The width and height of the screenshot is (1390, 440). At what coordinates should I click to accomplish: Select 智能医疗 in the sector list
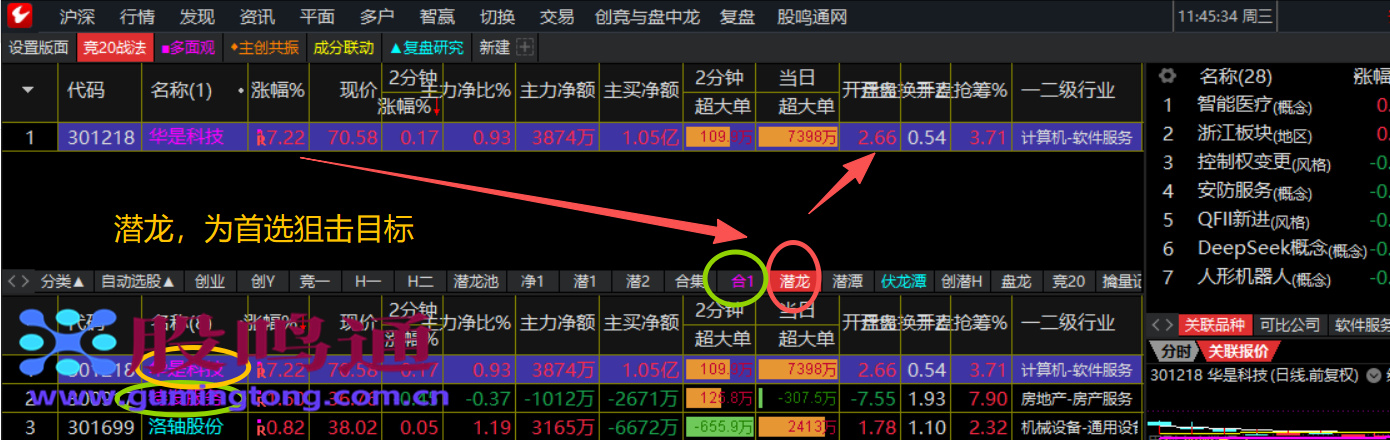[1254, 104]
